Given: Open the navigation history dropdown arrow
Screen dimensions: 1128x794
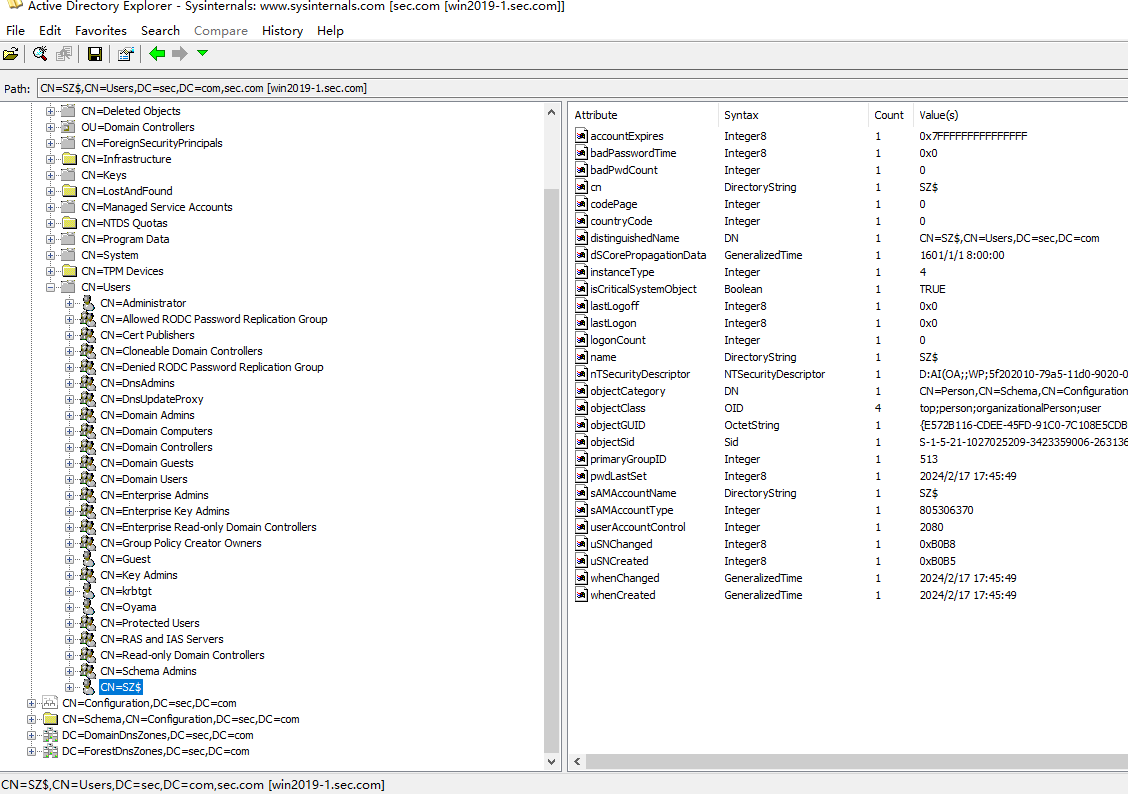Looking at the screenshot, I should (203, 54).
